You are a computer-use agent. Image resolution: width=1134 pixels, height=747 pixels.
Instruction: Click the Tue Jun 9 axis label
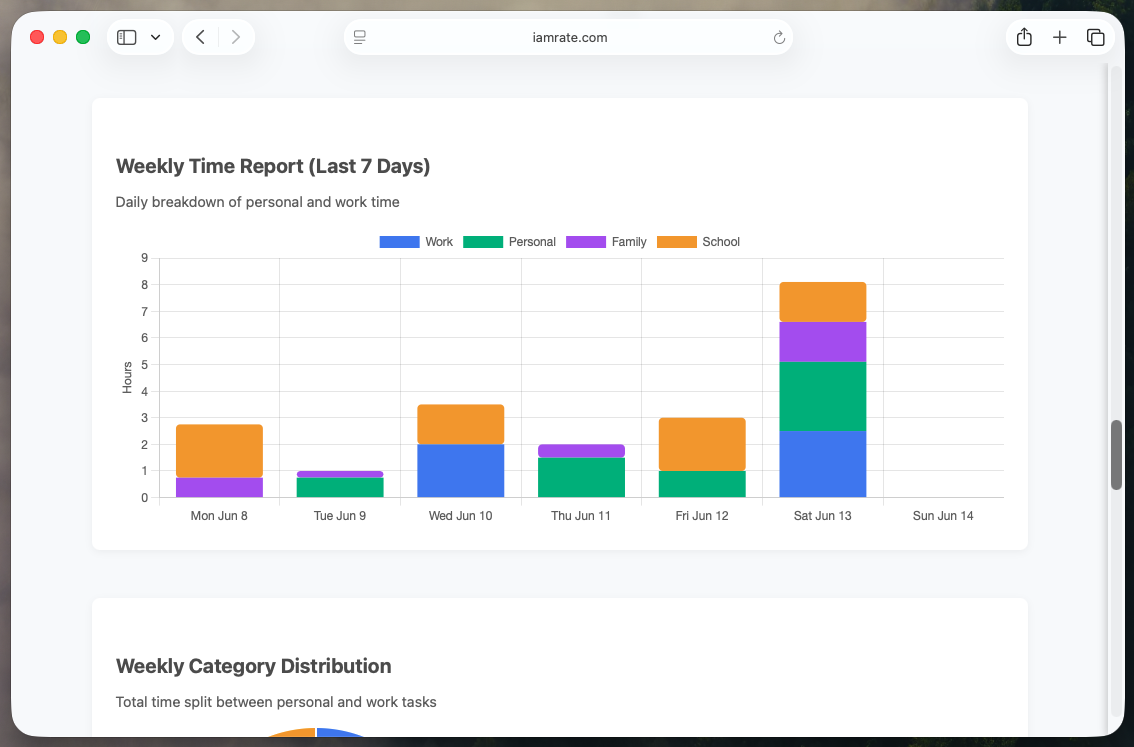click(x=340, y=516)
